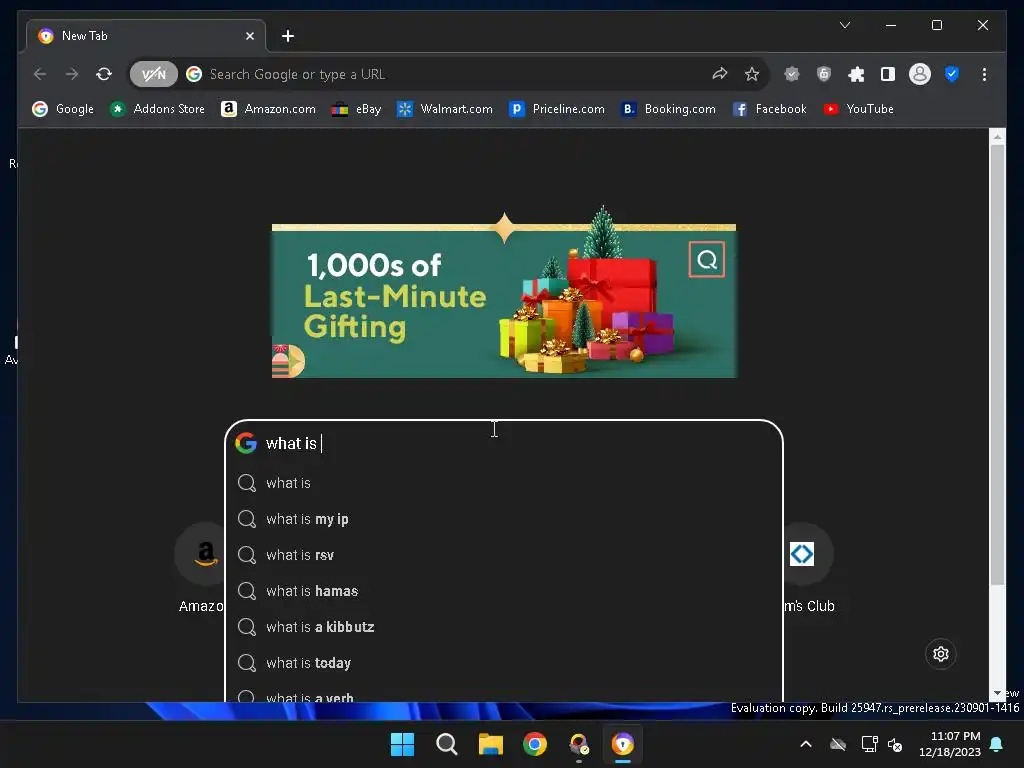
Task: Open the Windows Start menu
Action: click(x=402, y=744)
